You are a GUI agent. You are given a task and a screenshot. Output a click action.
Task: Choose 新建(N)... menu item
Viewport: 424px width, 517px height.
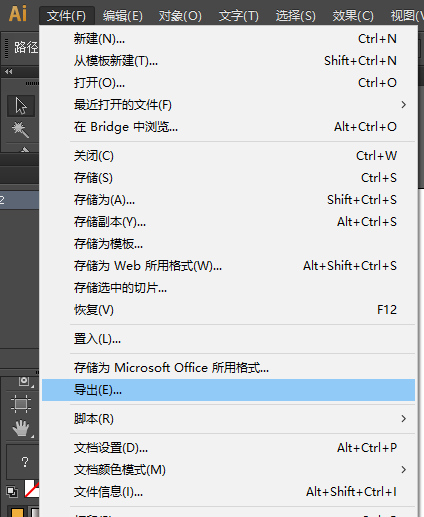click(x=228, y=39)
